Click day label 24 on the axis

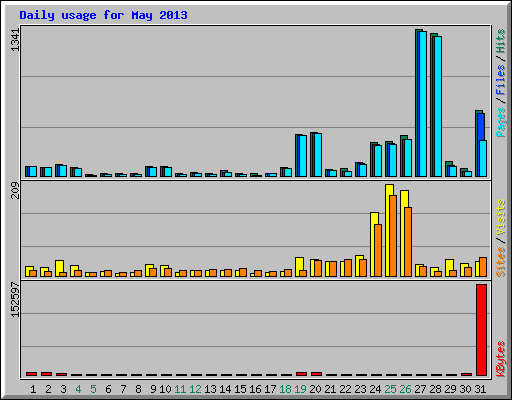(376, 389)
